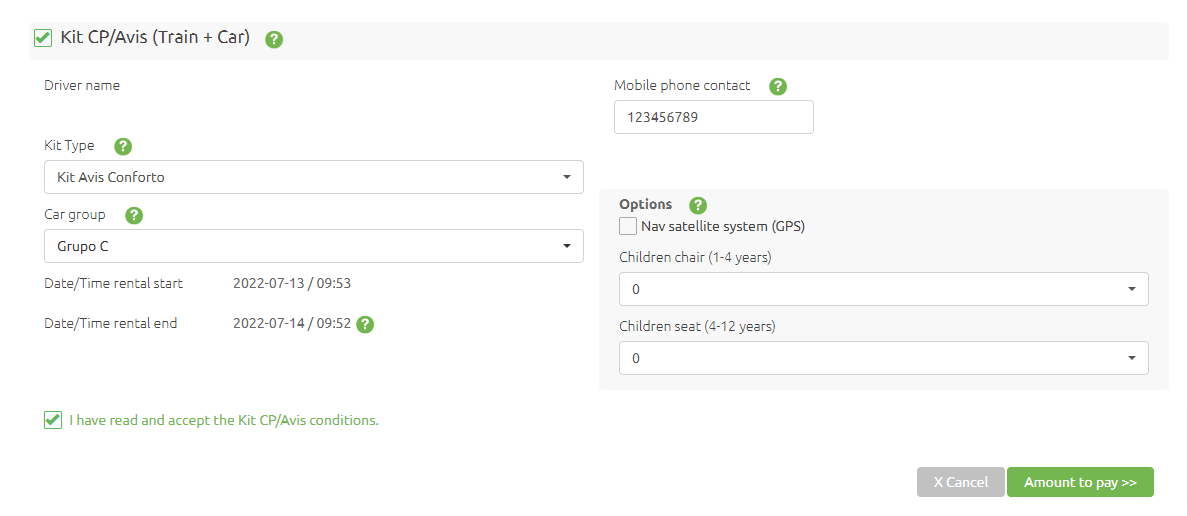Proceed with Amount to pay button

click(1080, 482)
